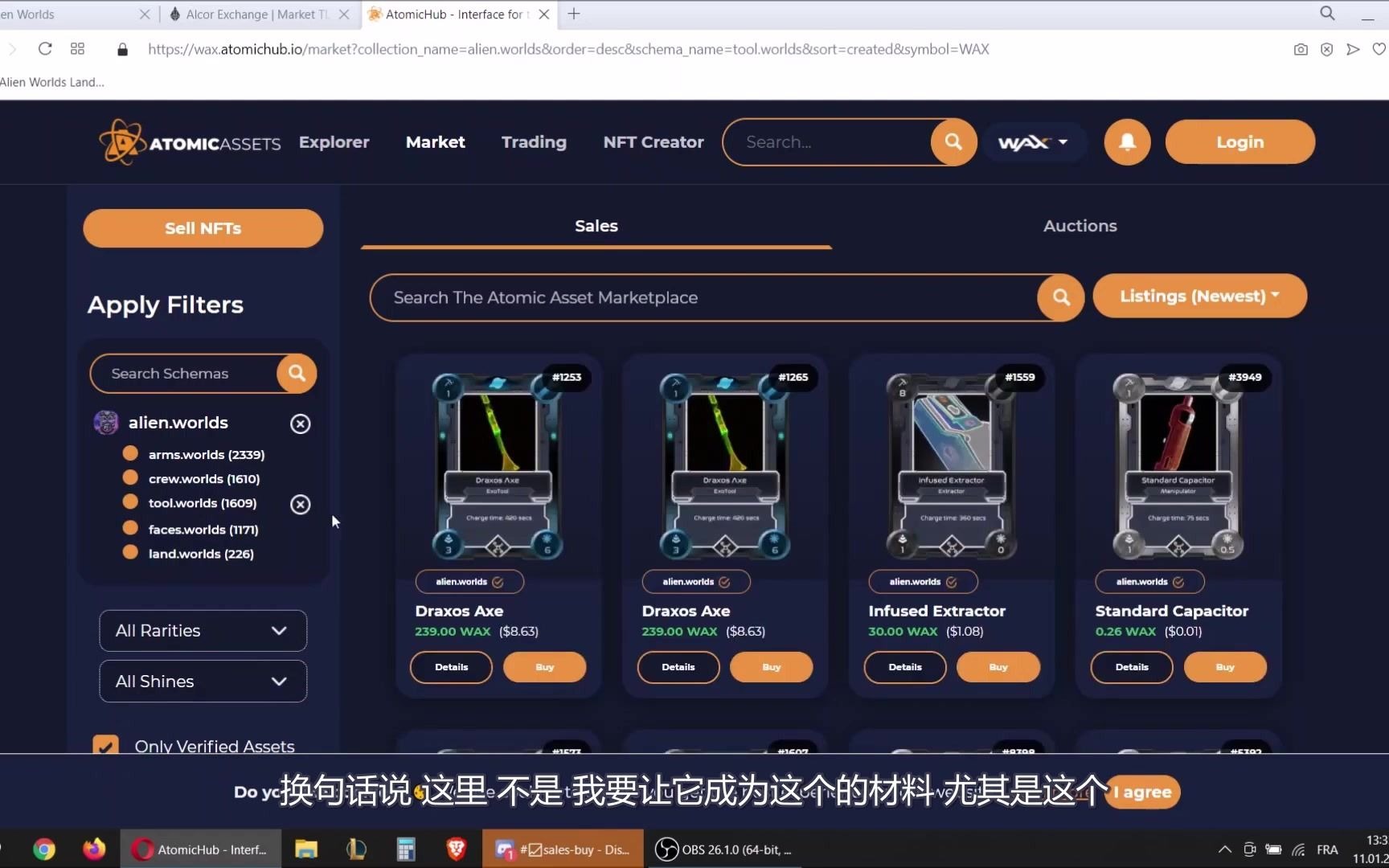Open the NFT Creator menu item
The height and width of the screenshot is (868, 1389).
click(653, 142)
